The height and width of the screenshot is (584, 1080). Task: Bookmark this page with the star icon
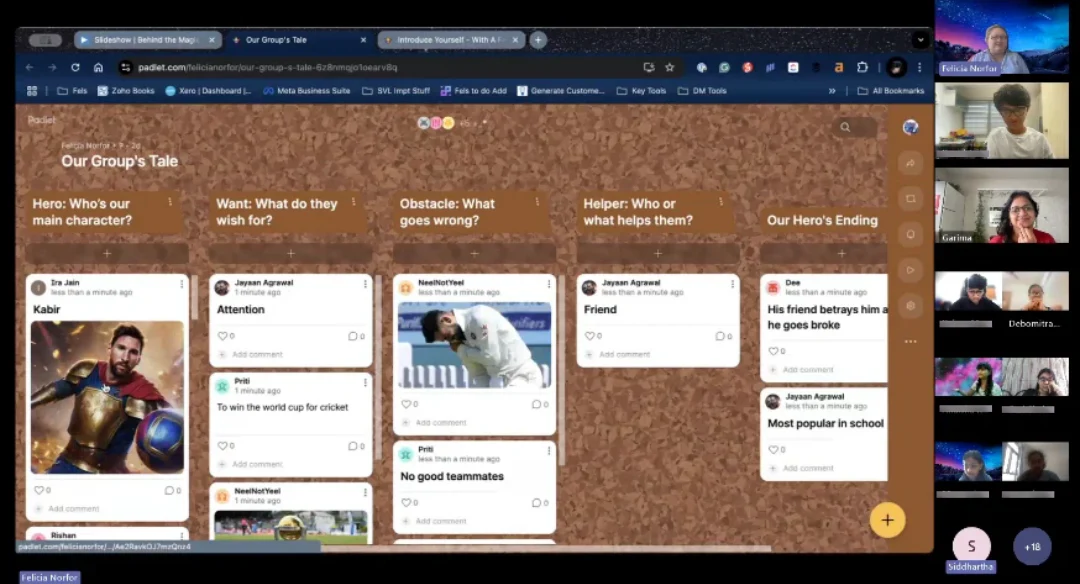[670, 67]
